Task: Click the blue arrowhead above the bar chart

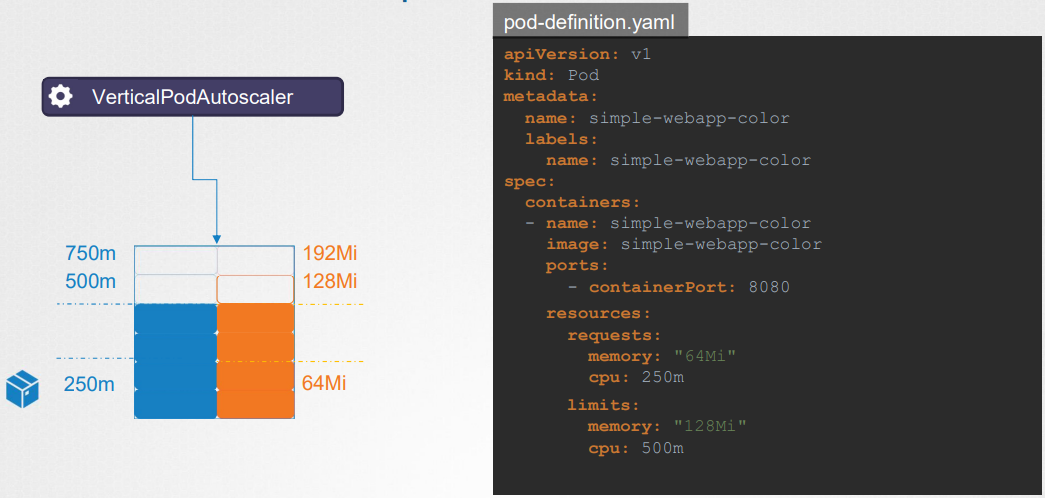Action: click(x=216, y=239)
